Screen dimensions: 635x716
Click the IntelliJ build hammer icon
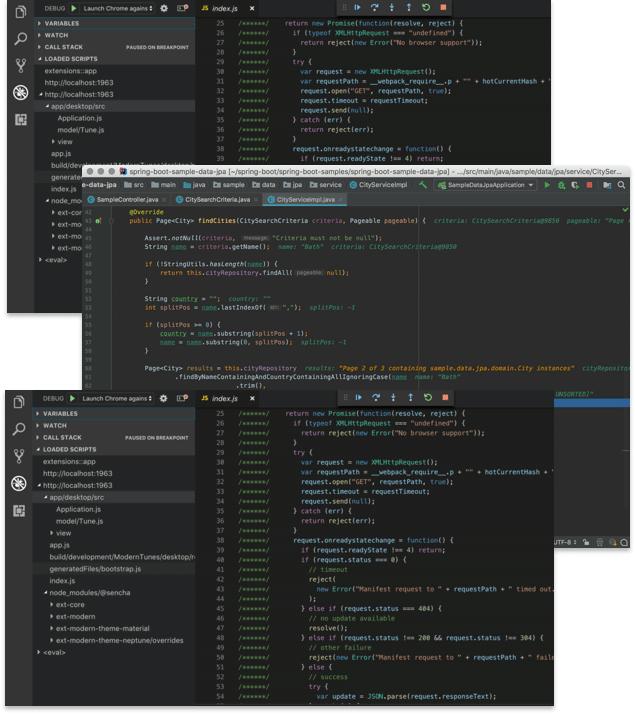tap(424, 185)
